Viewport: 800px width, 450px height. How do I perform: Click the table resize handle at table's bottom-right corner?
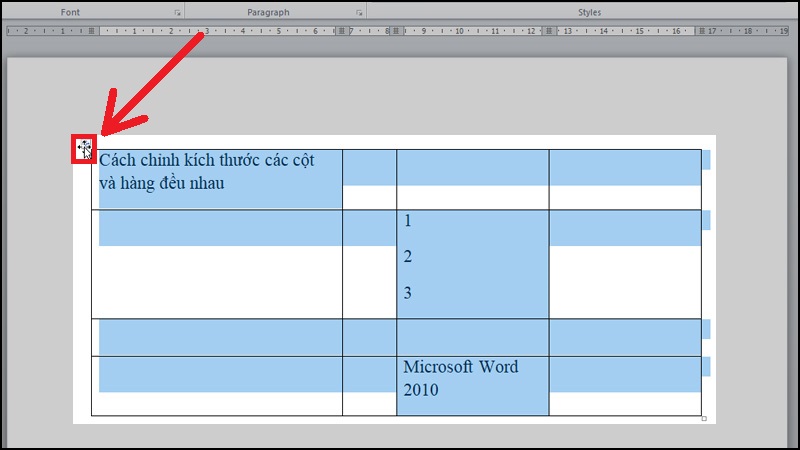coord(704,418)
